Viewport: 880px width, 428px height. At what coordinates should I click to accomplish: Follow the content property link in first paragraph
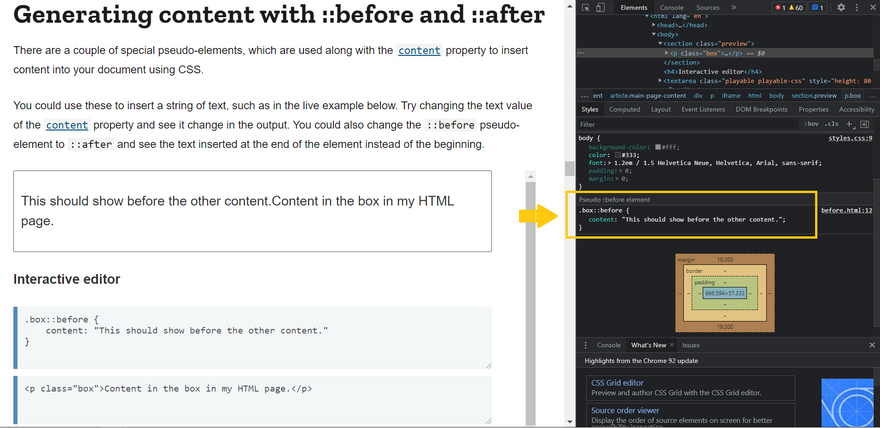click(418, 51)
